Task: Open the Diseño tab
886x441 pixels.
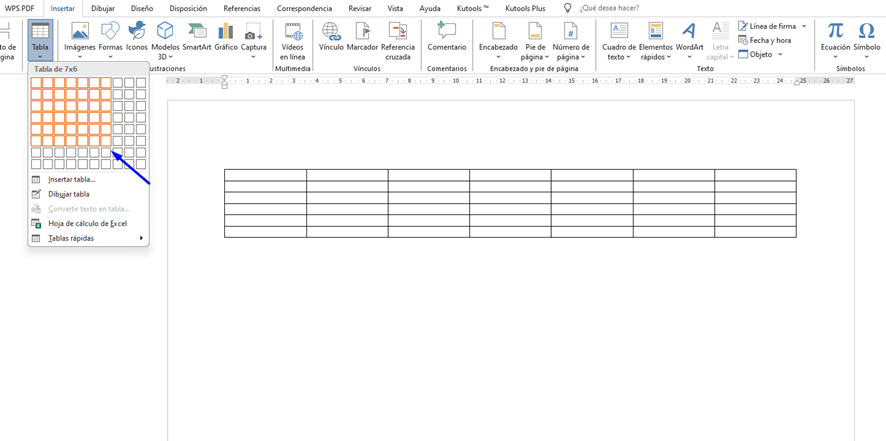Action: pos(141,8)
